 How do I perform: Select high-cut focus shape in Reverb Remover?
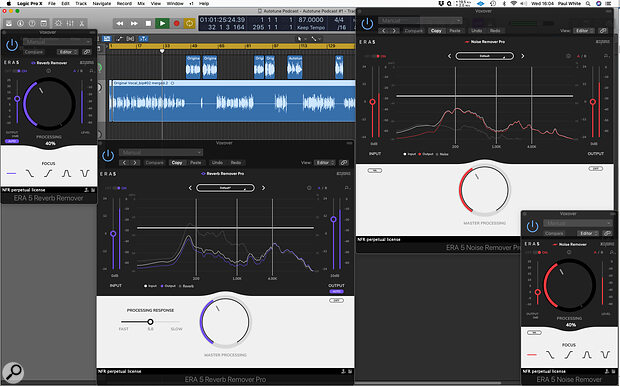click(30, 173)
